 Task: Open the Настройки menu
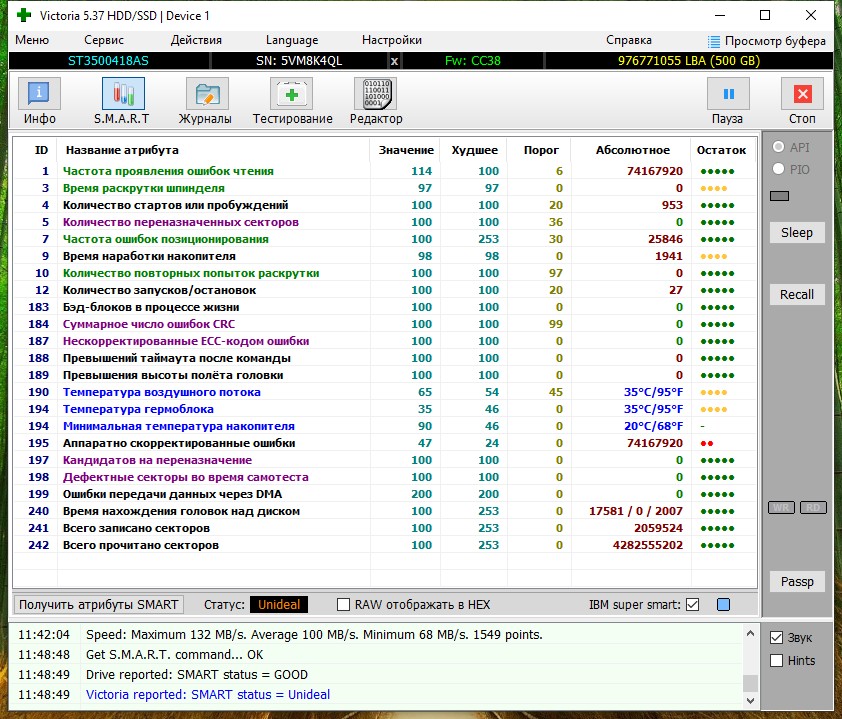(391, 40)
